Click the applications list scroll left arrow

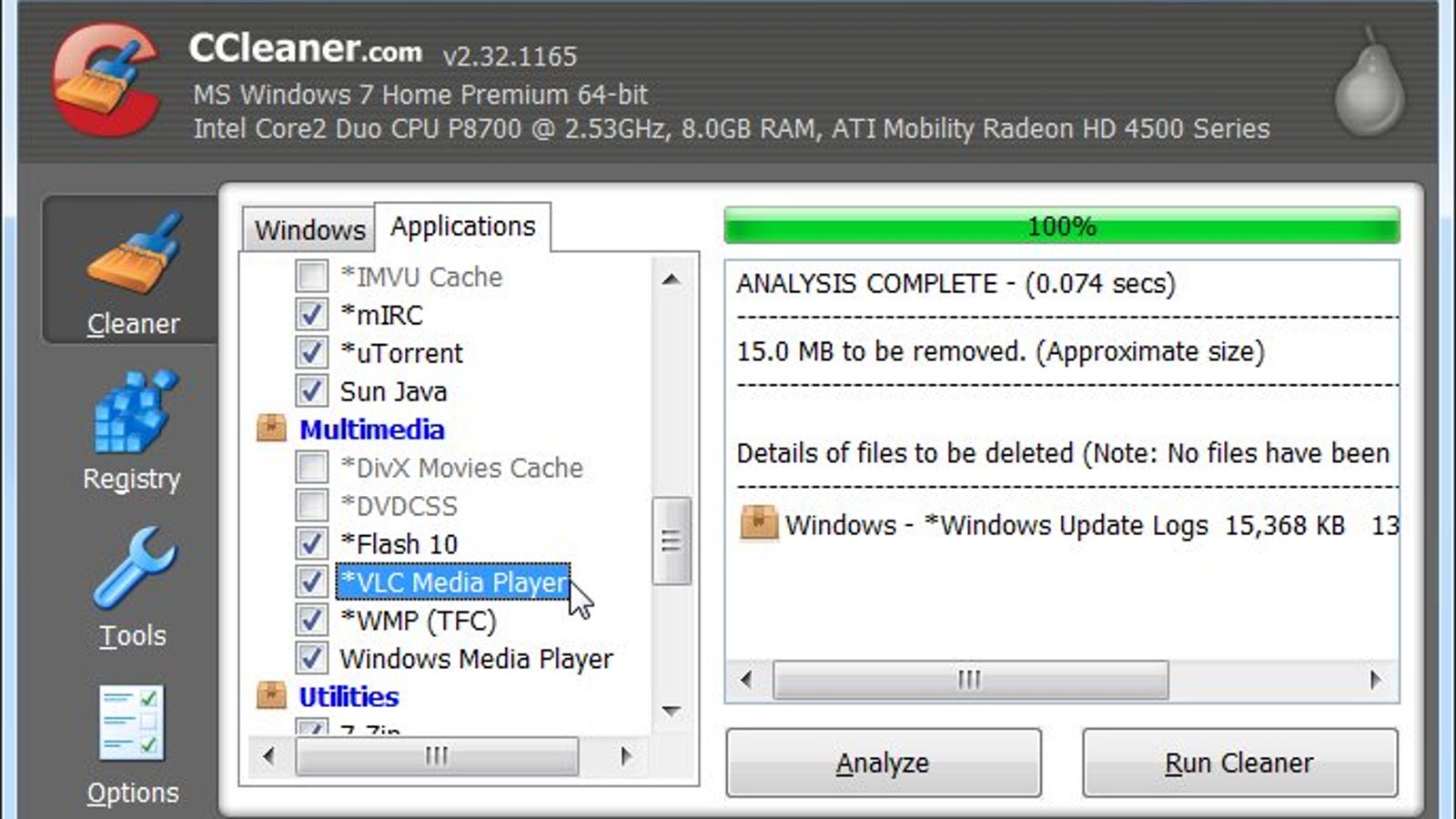click(x=268, y=755)
